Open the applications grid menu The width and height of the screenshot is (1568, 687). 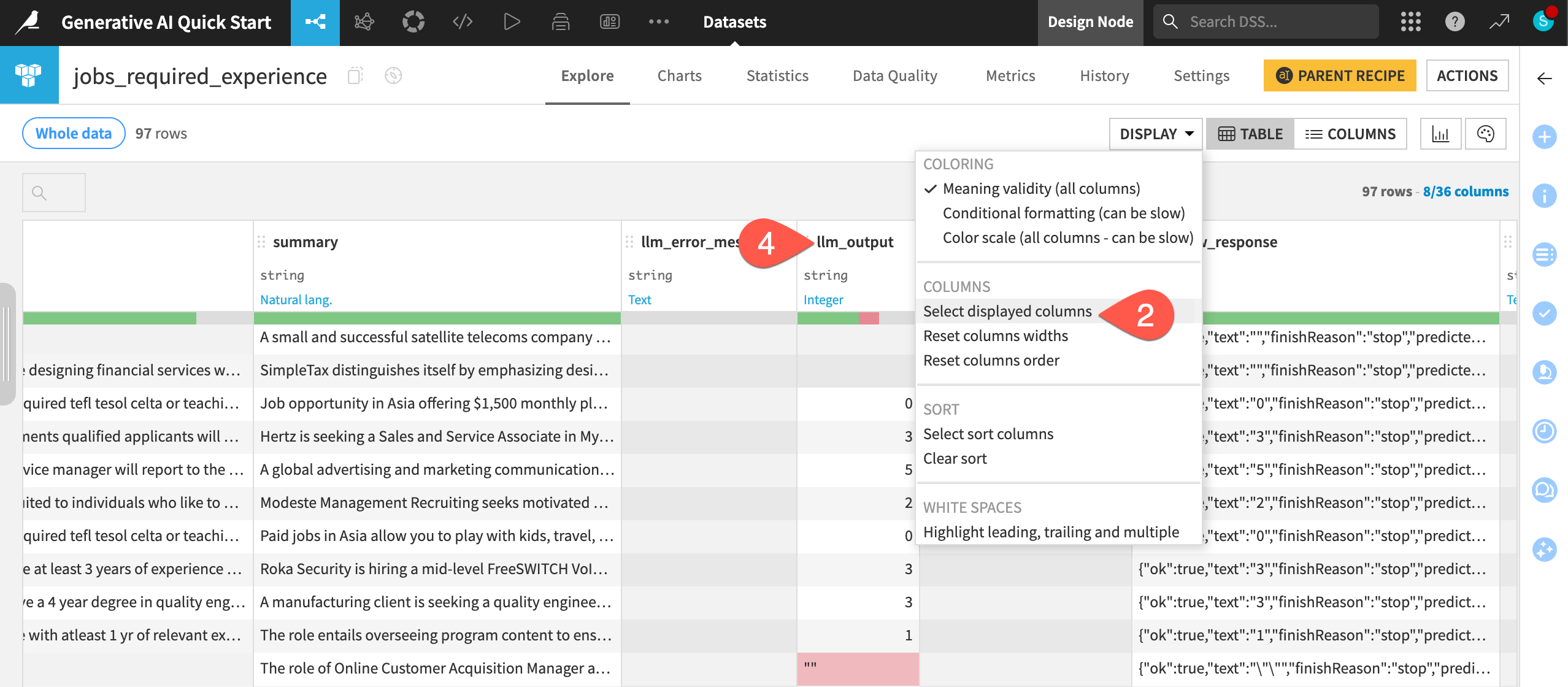pos(1410,23)
